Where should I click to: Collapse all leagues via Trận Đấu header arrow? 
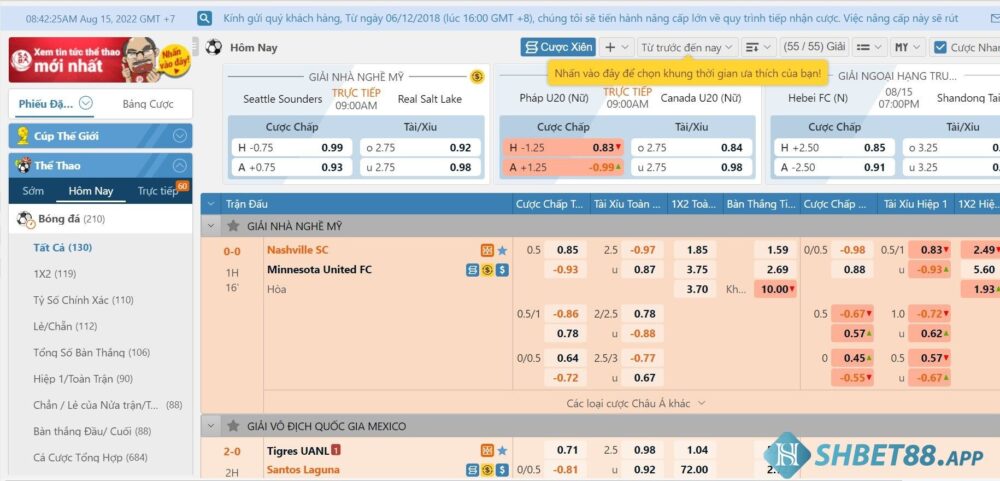[210, 204]
